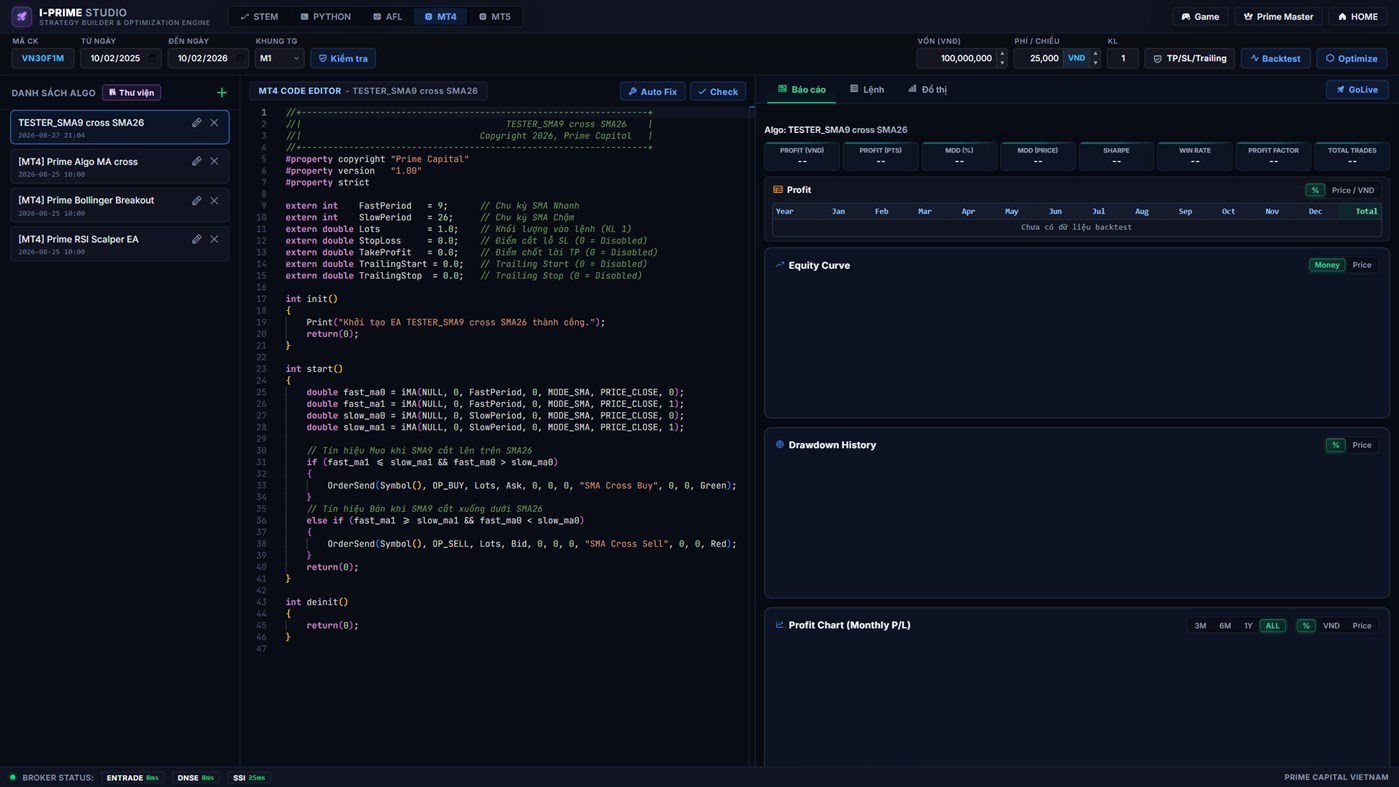Open the Đồ thị chart tab
The height and width of the screenshot is (787, 1399).
pyautogui.click(x=928, y=89)
